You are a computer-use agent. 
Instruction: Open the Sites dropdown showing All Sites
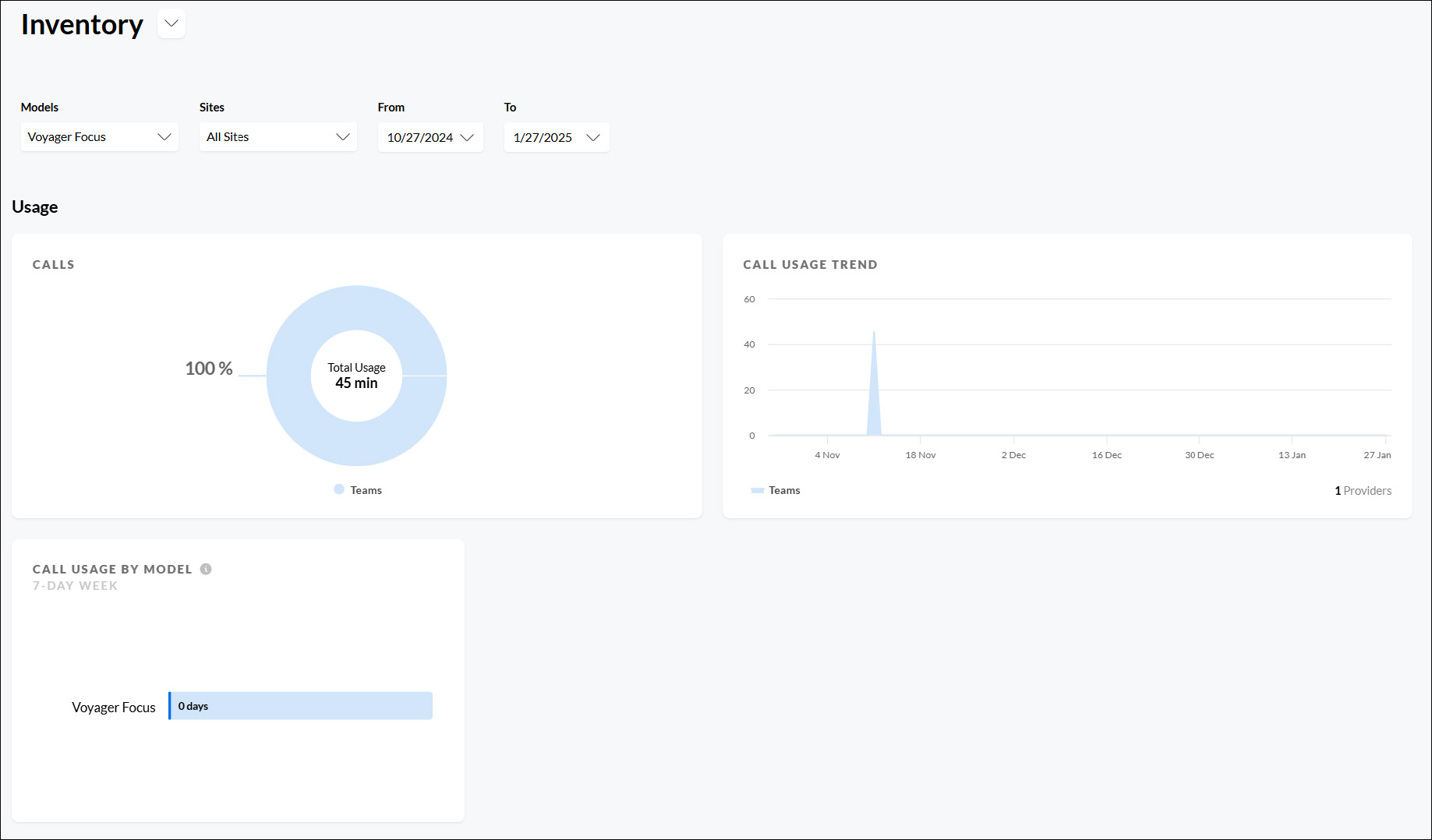tap(278, 137)
